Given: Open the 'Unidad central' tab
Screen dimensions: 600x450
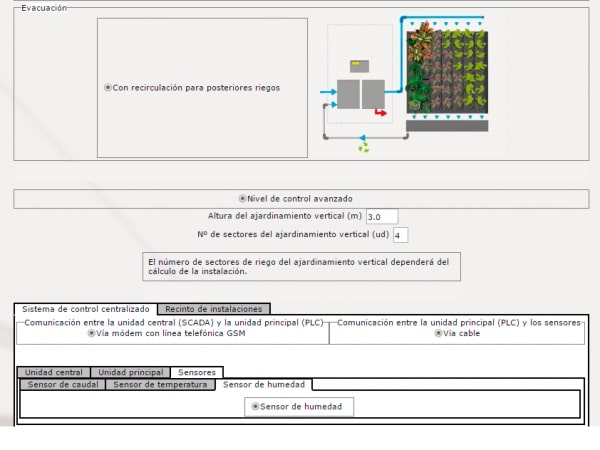Looking at the screenshot, I should coord(54,372).
